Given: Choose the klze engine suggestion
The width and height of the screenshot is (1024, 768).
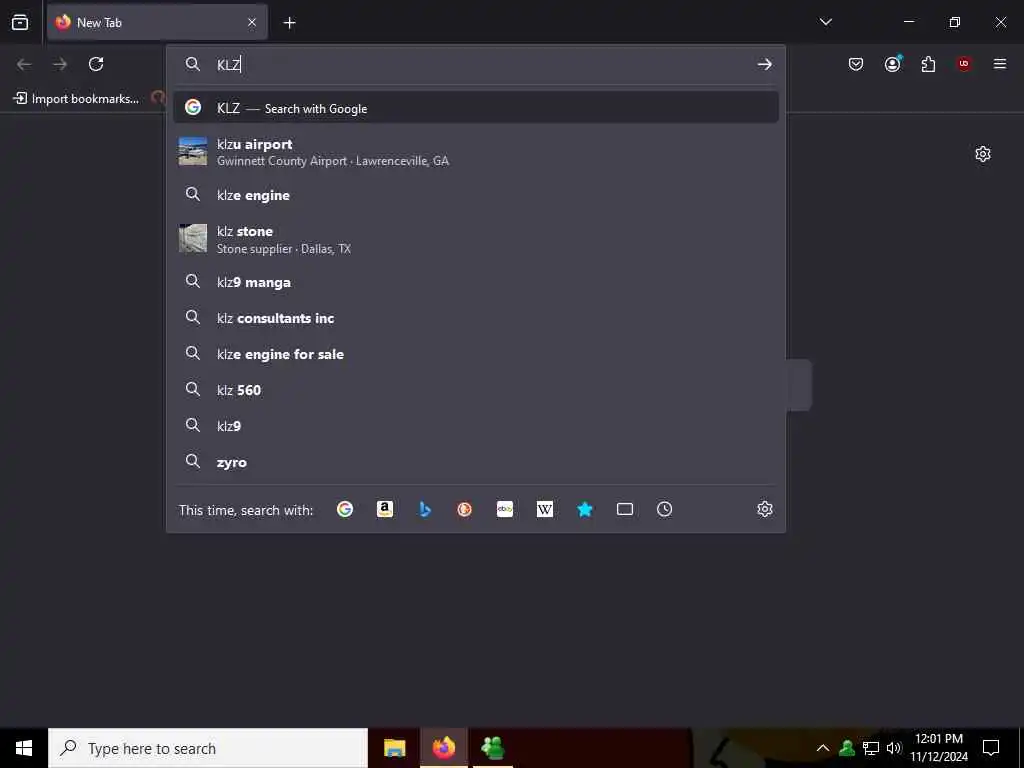Looking at the screenshot, I should click(475, 195).
